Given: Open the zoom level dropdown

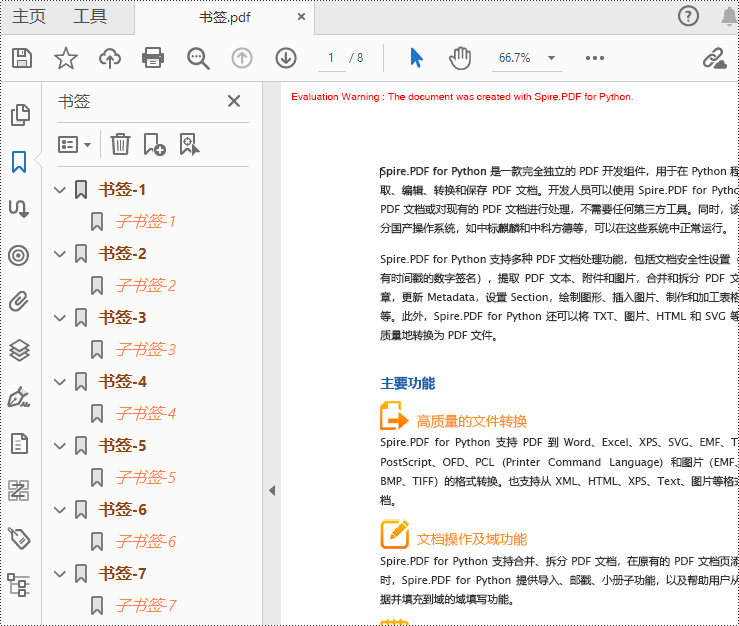Looking at the screenshot, I should (551, 58).
